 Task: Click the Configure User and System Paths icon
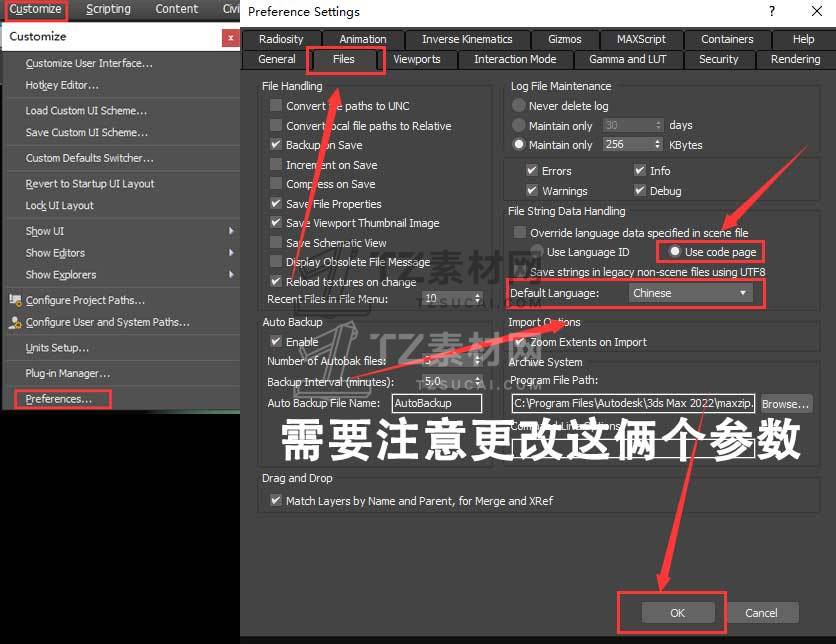tap(15, 322)
